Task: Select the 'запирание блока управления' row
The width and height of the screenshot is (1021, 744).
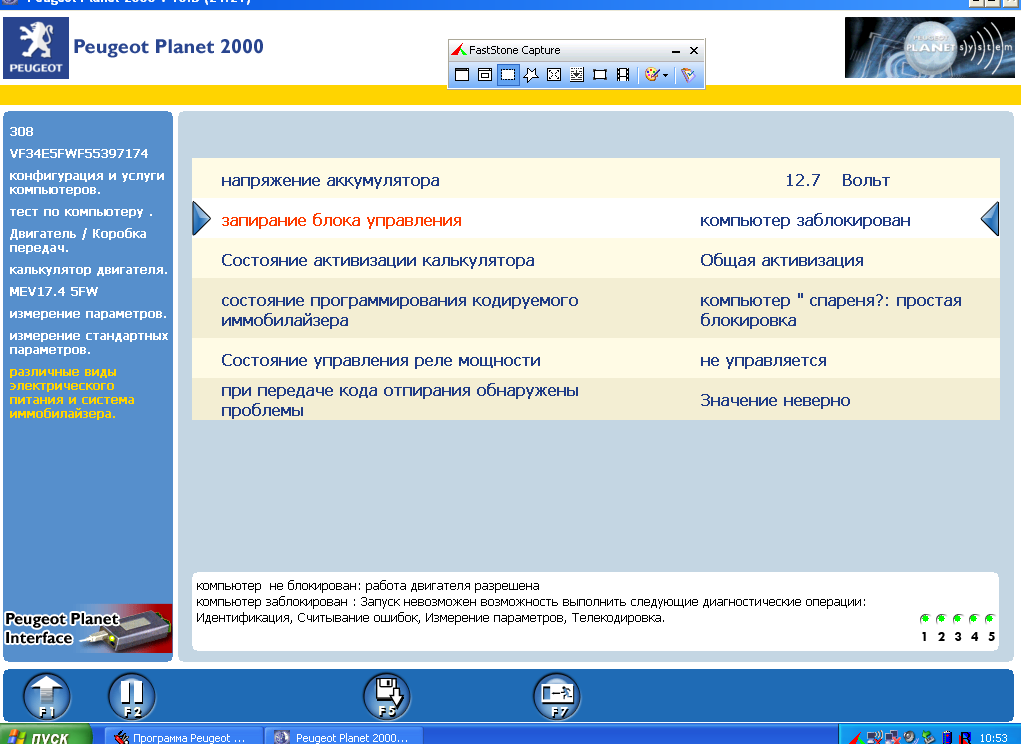Action: tap(596, 219)
